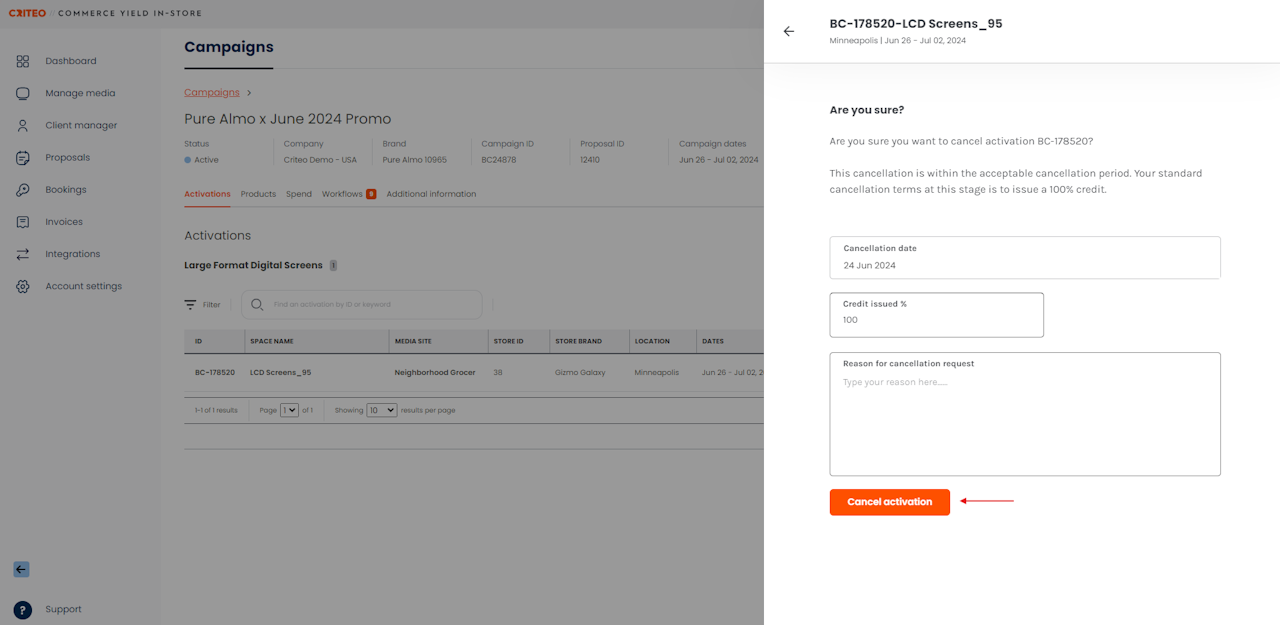Select the Client manager person icon

coord(23,126)
